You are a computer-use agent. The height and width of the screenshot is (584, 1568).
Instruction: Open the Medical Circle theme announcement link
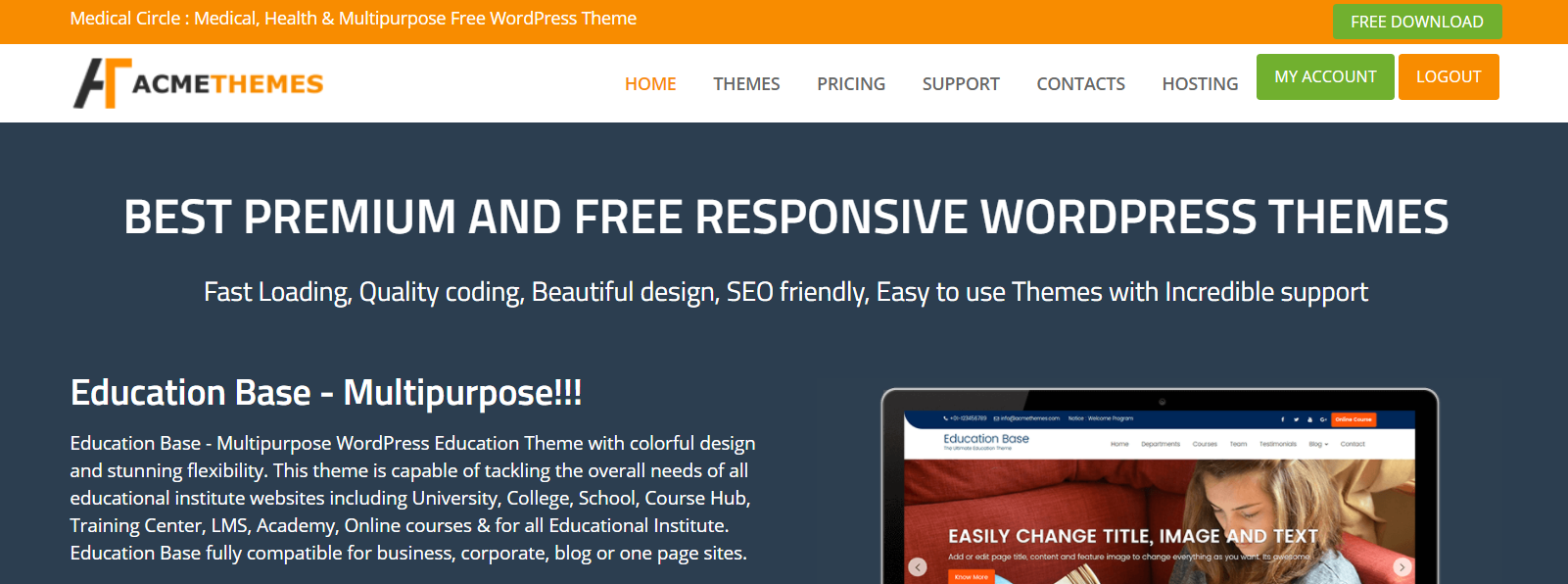point(354,19)
